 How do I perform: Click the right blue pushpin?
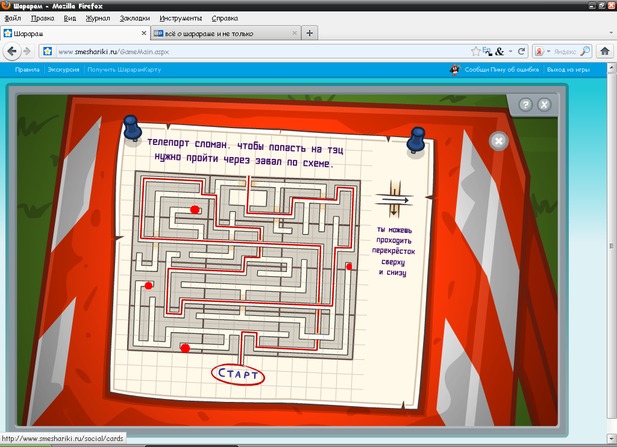tap(416, 140)
